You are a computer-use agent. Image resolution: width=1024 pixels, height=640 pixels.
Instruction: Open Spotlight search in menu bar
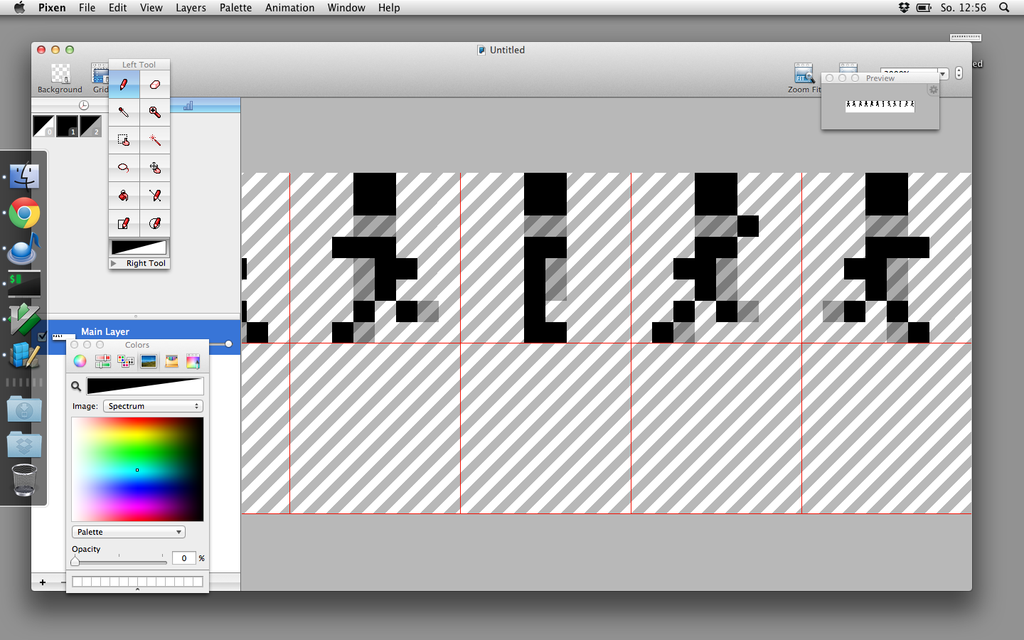(1004, 8)
